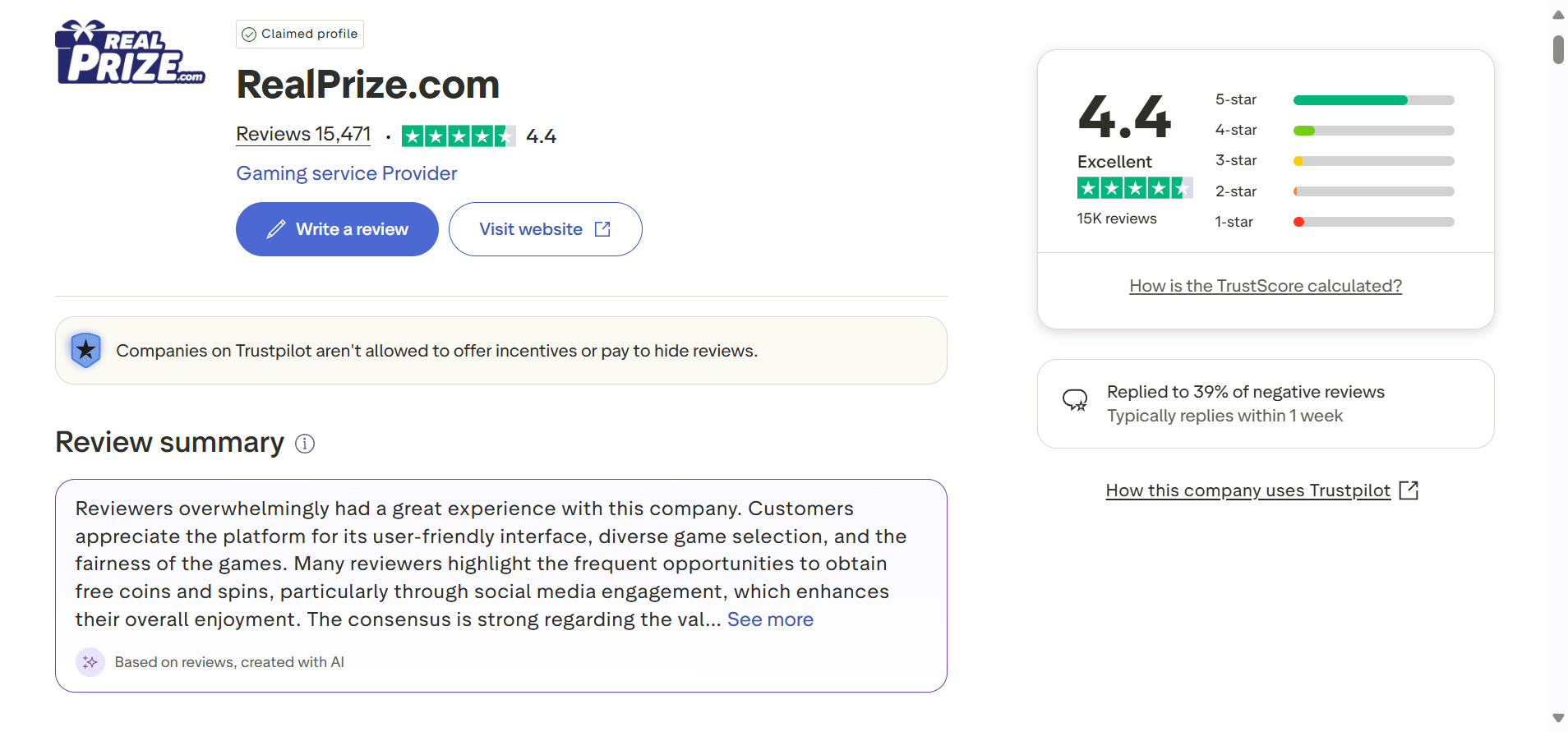This screenshot has height=732, width=1568.
Task: Click the Visit website button
Action: pyautogui.click(x=545, y=229)
